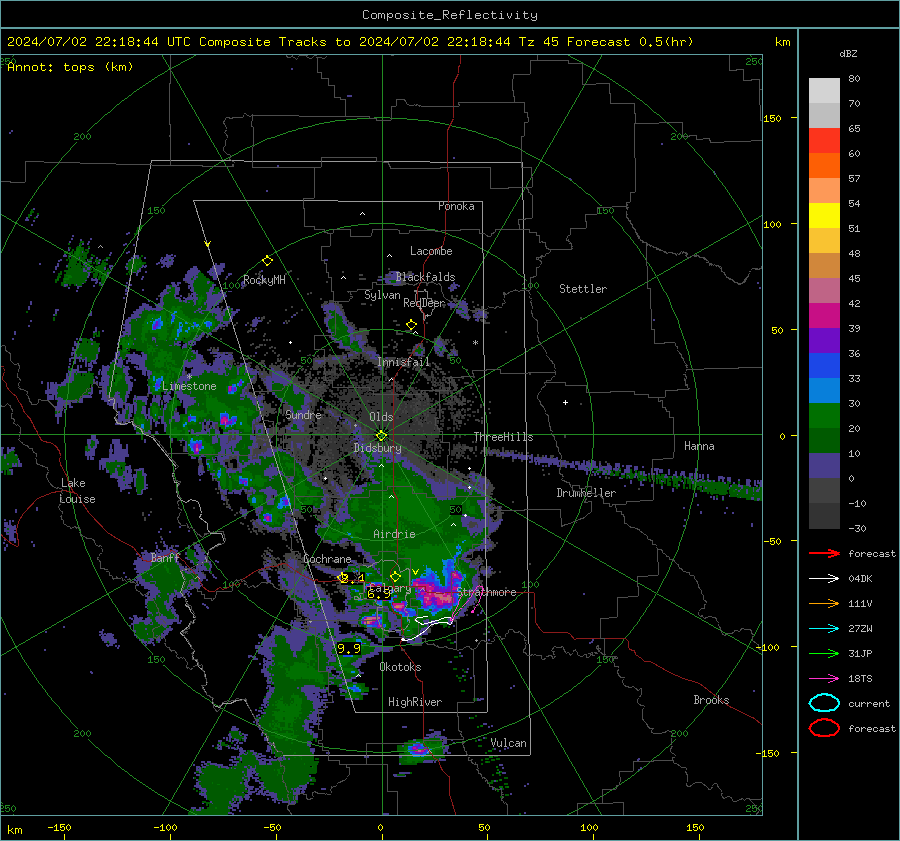
Task: Click the yellow diamond marker near RockyMH
Action: [x=267, y=261]
